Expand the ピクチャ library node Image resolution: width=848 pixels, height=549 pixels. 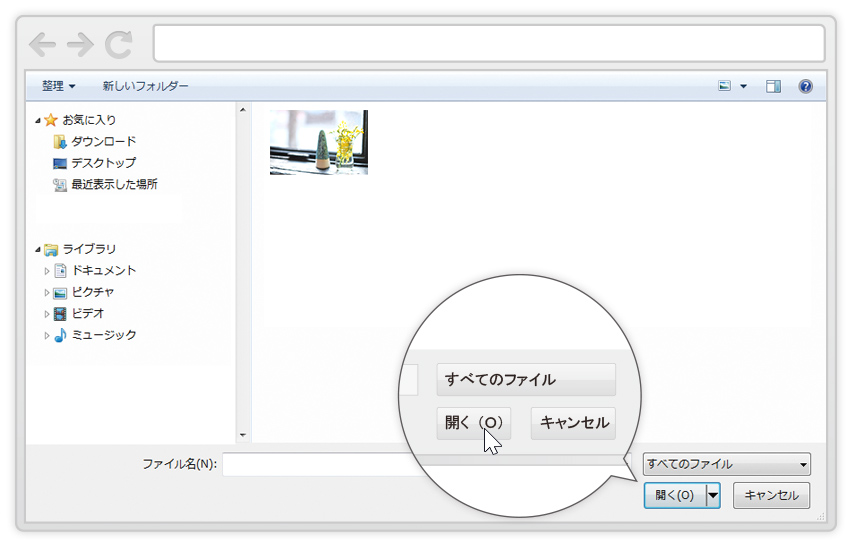pyautogui.click(x=47, y=293)
